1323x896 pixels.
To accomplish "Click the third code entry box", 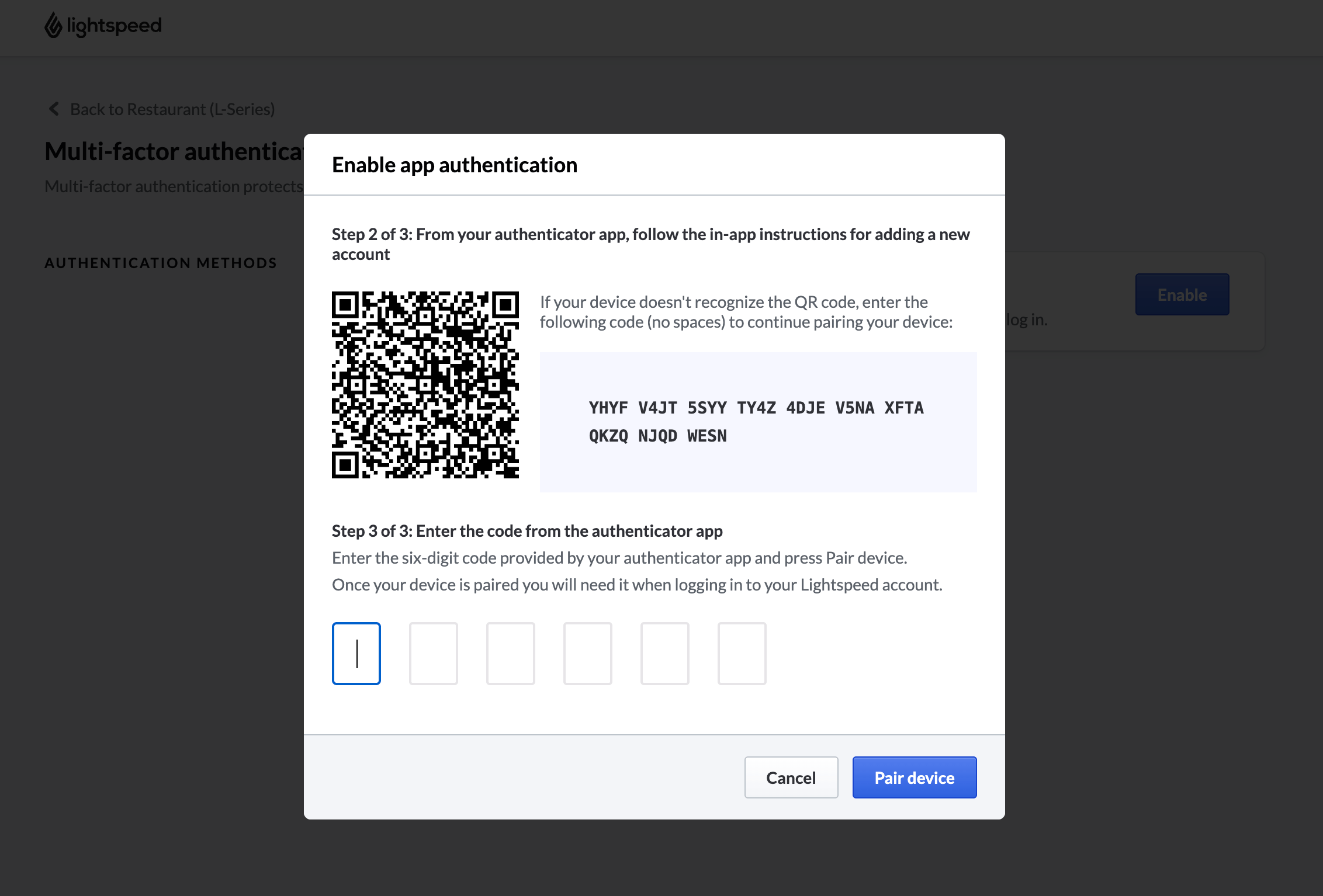I will (x=511, y=654).
